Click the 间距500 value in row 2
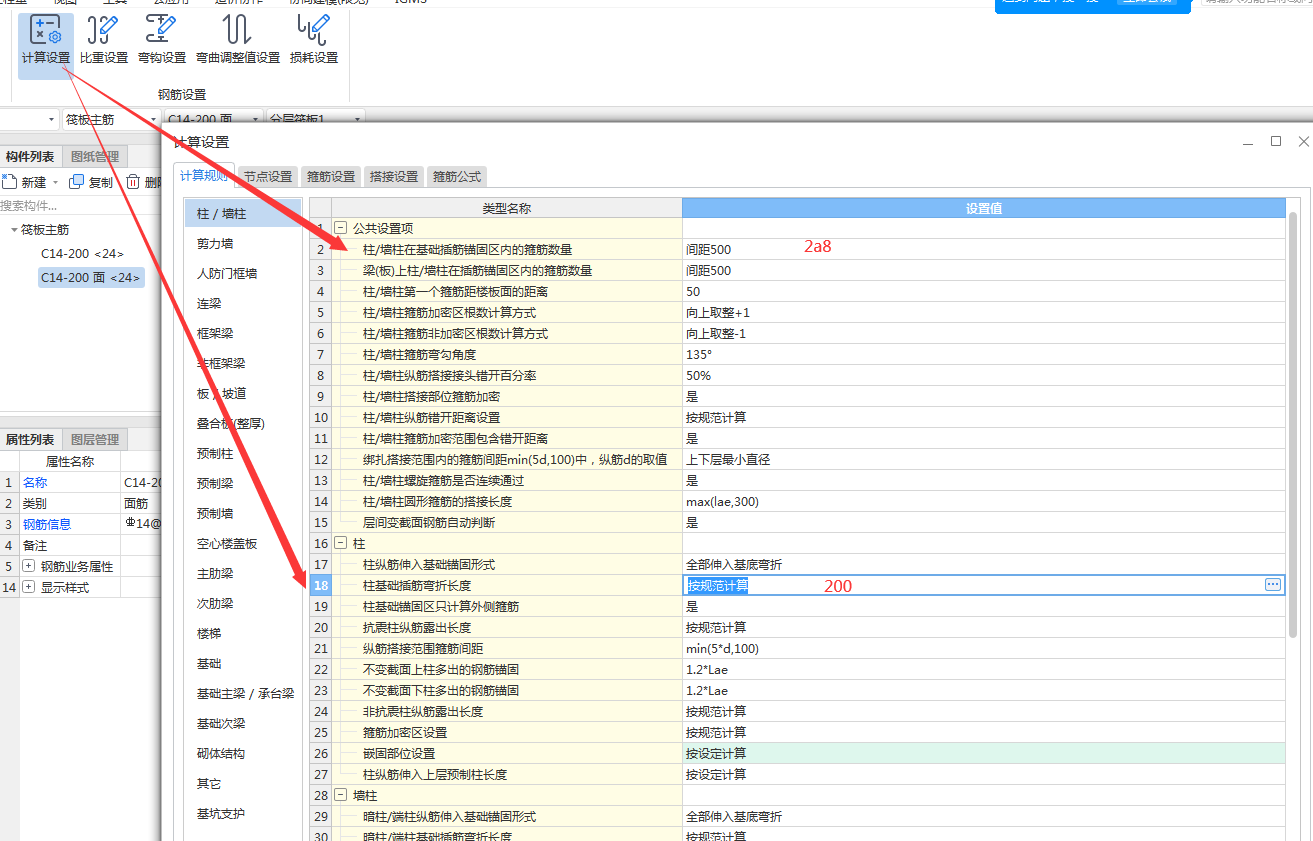The height and width of the screenshot is (841, 1313). [708, 249]
